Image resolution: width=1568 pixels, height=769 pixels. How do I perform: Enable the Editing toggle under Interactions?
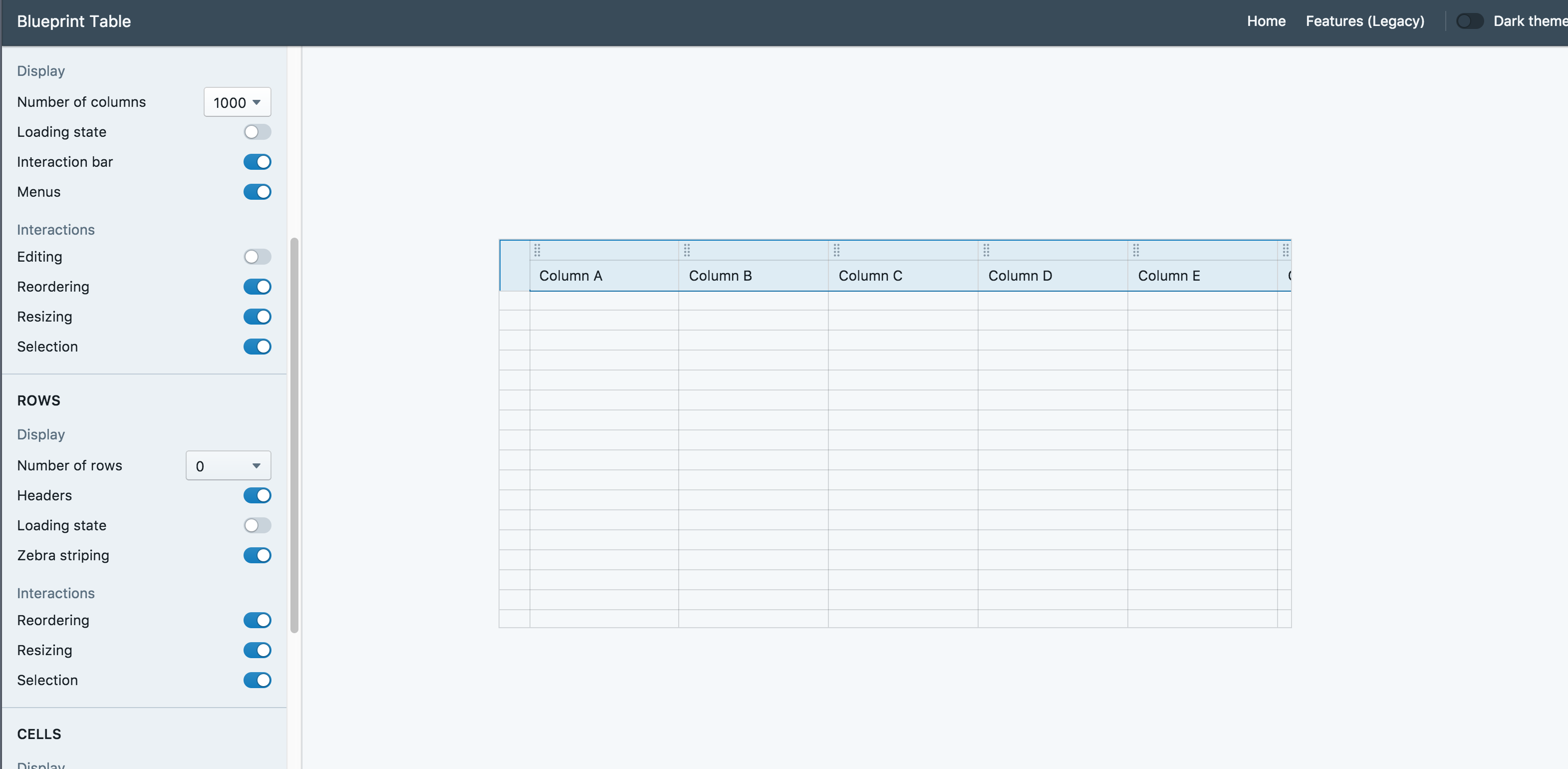[257, 256]
